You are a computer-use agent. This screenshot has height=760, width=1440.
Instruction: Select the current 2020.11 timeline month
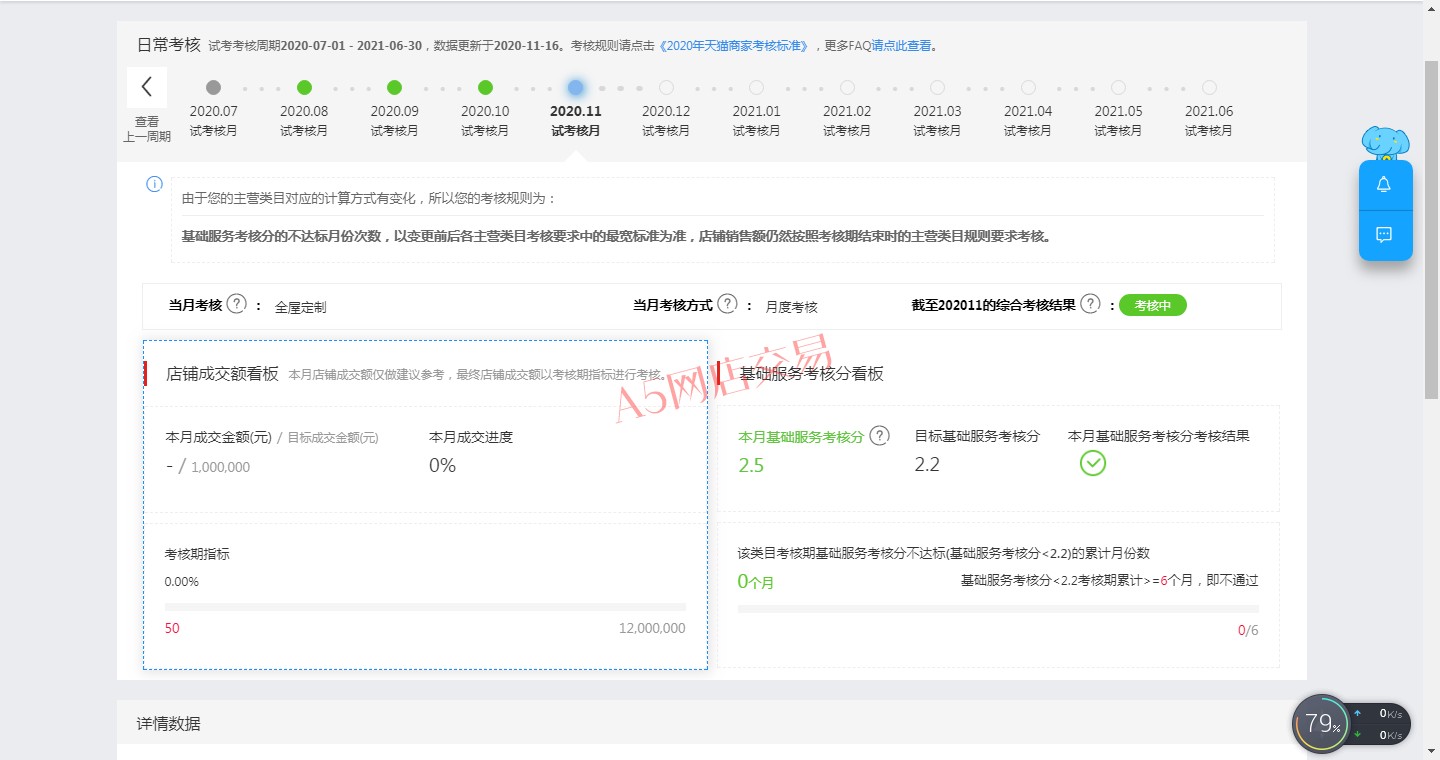pyautogui.click(x=575, y=87)
